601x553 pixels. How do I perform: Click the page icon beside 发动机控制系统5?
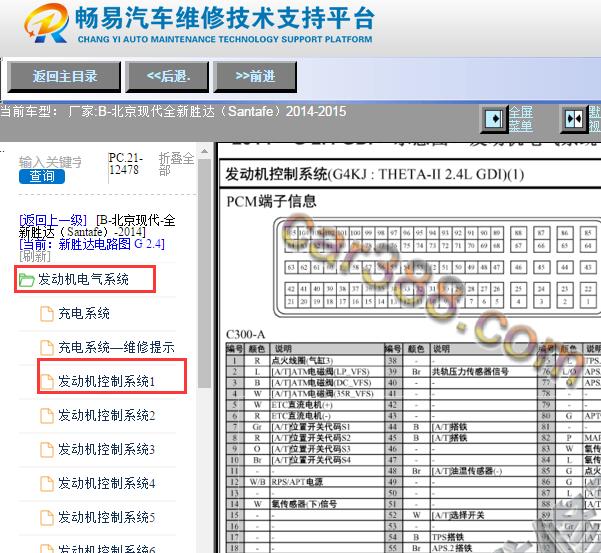coord(47,517)
